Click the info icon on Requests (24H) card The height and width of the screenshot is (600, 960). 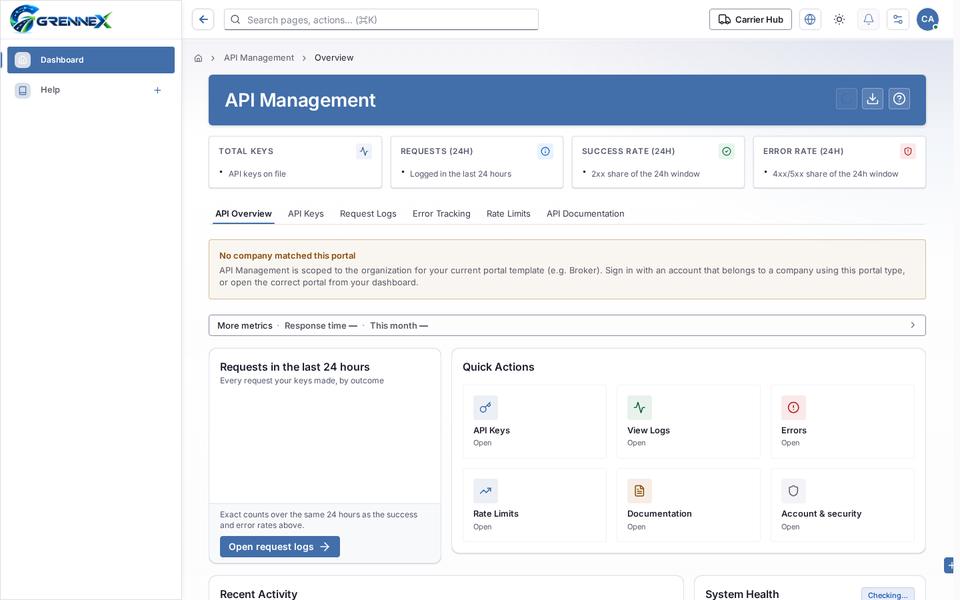[x=545, y=151]
